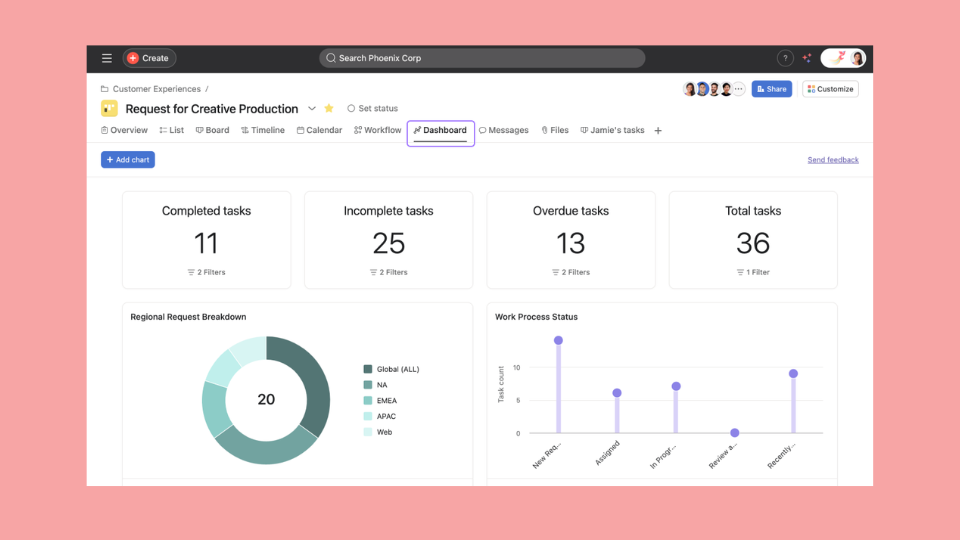Click in the Search Phoenix Corp field

click(x=482, y=58)
